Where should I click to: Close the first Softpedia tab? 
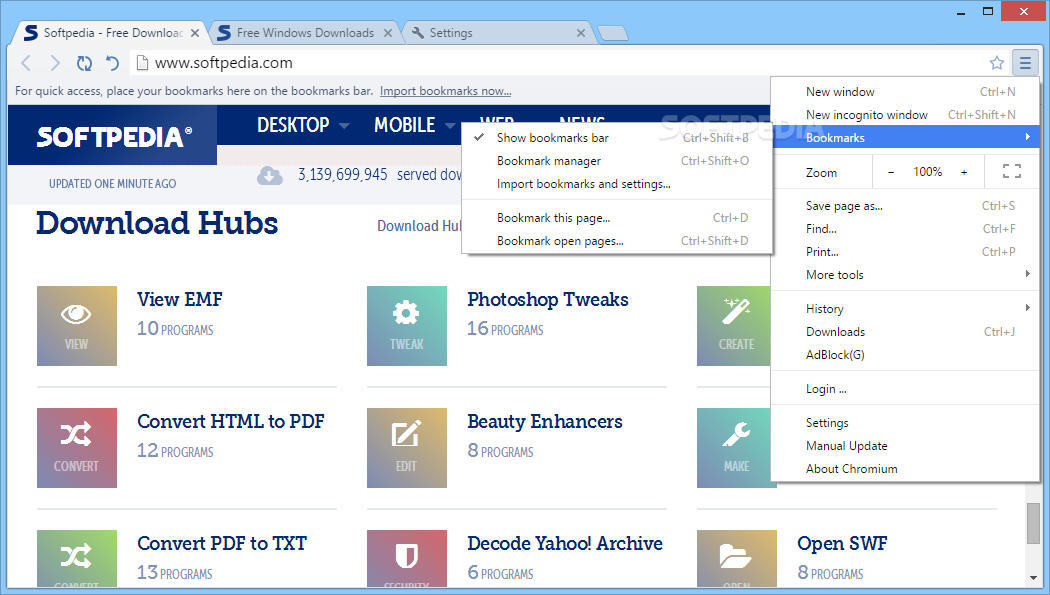click(195, 33)
